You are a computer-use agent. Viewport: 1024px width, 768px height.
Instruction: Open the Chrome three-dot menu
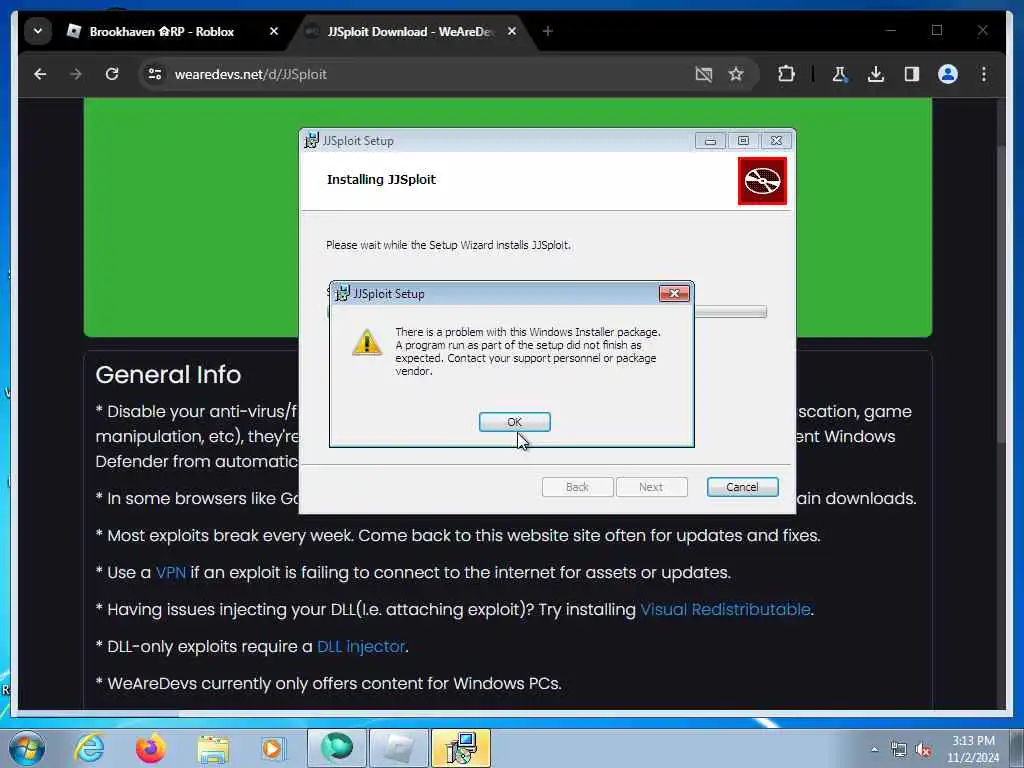984,74
